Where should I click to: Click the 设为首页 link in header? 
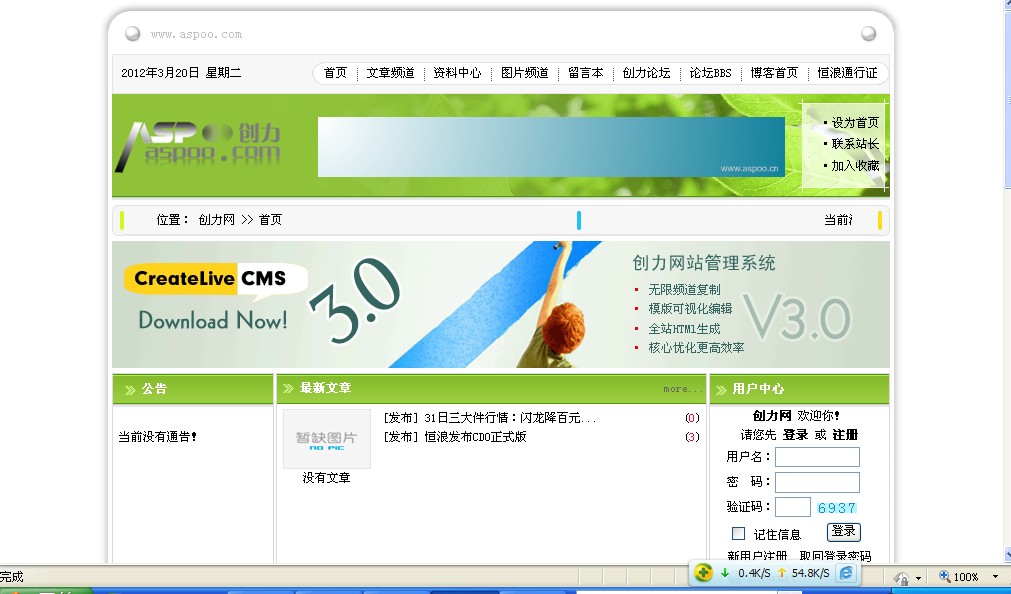(855, 123)
